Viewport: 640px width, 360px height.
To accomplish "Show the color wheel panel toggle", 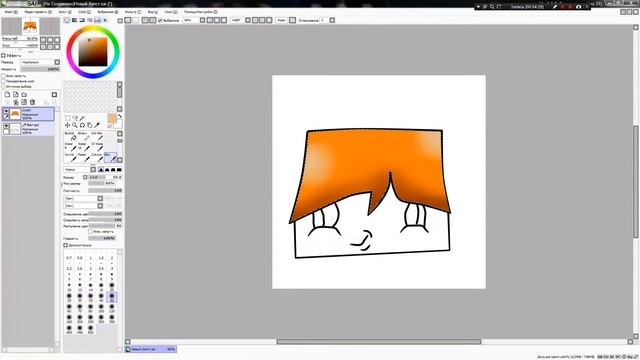I will 67,20.
